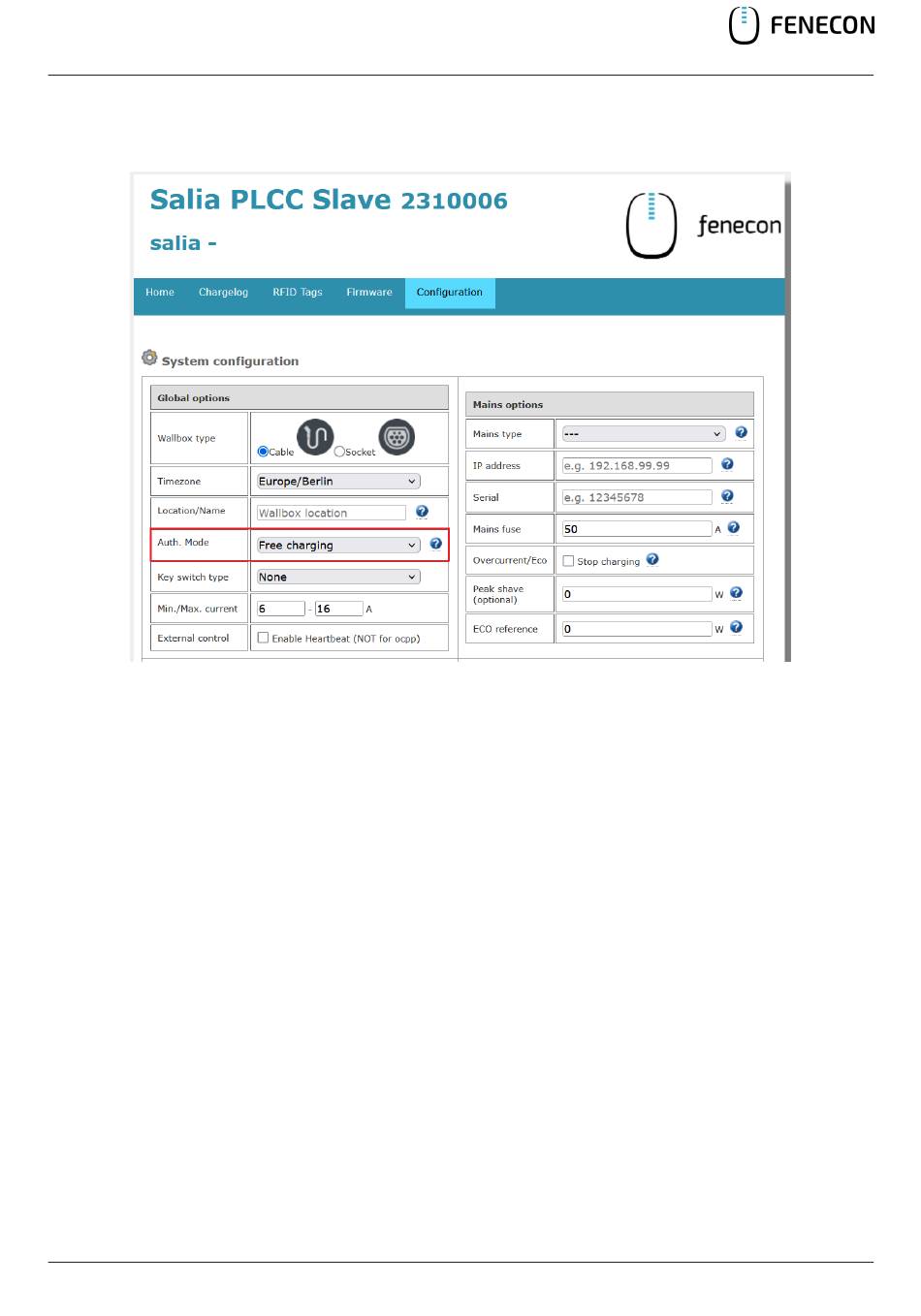
Task: Open help icon next to IP address
Action: pyautogui.click(x=727, y=464)
